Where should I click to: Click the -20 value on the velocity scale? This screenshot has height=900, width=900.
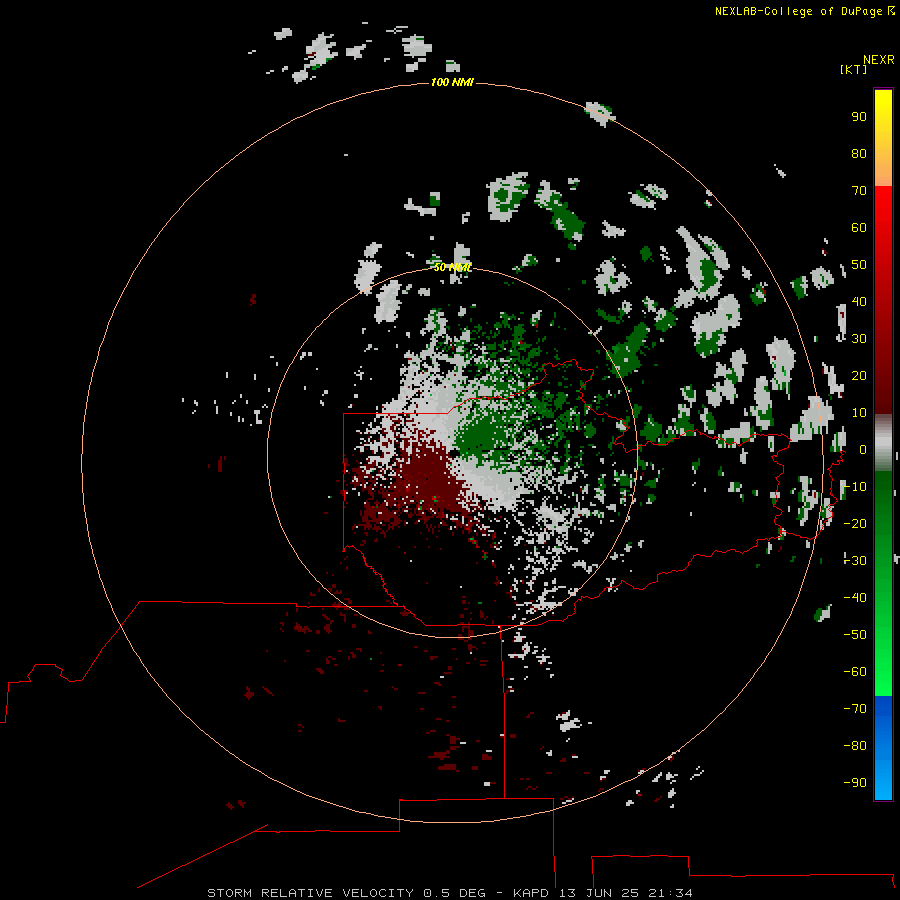855,523
